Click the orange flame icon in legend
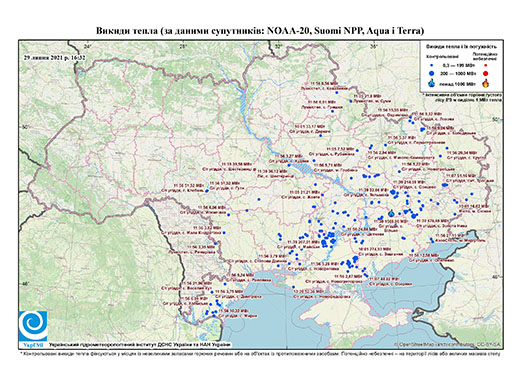520x368 pixels. (485, 83)
